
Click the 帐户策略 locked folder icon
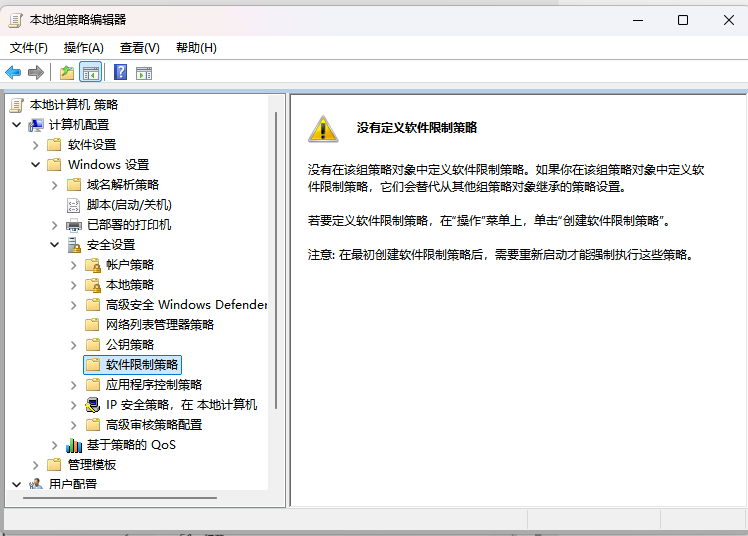pyautogui.click(x=93, y=265)
